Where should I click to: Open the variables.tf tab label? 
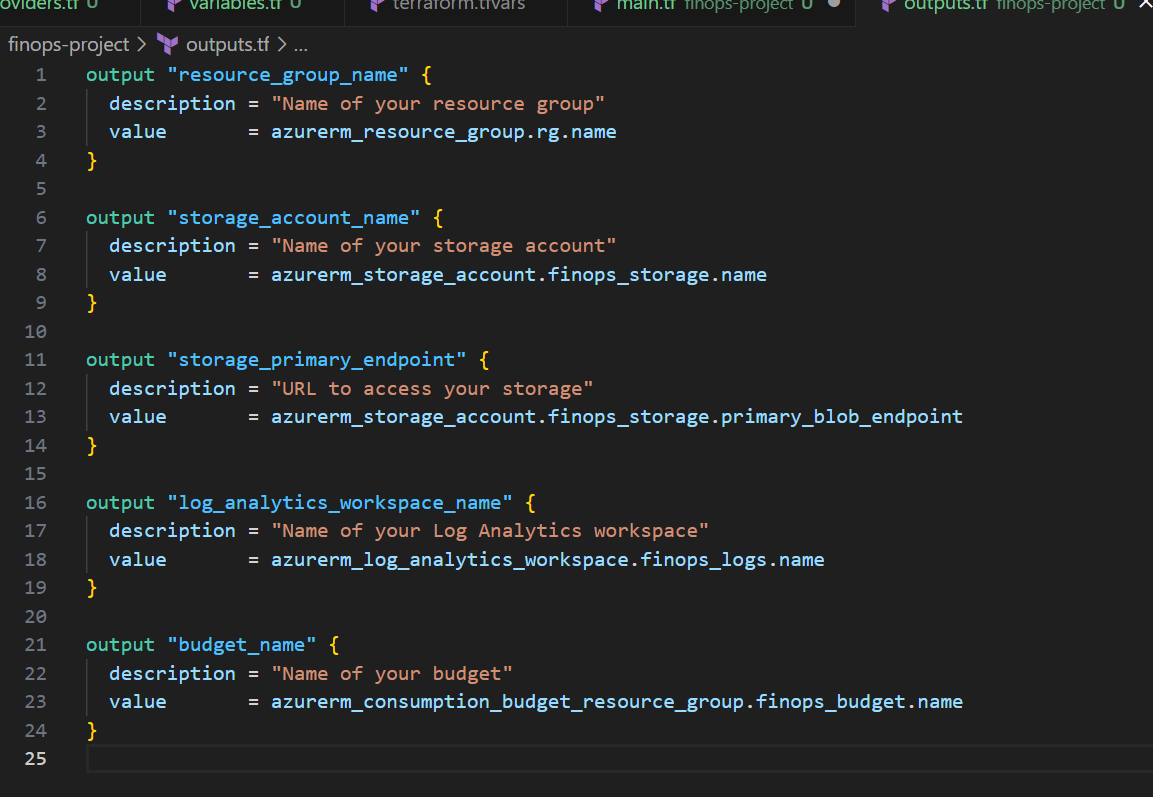point(237,5)
